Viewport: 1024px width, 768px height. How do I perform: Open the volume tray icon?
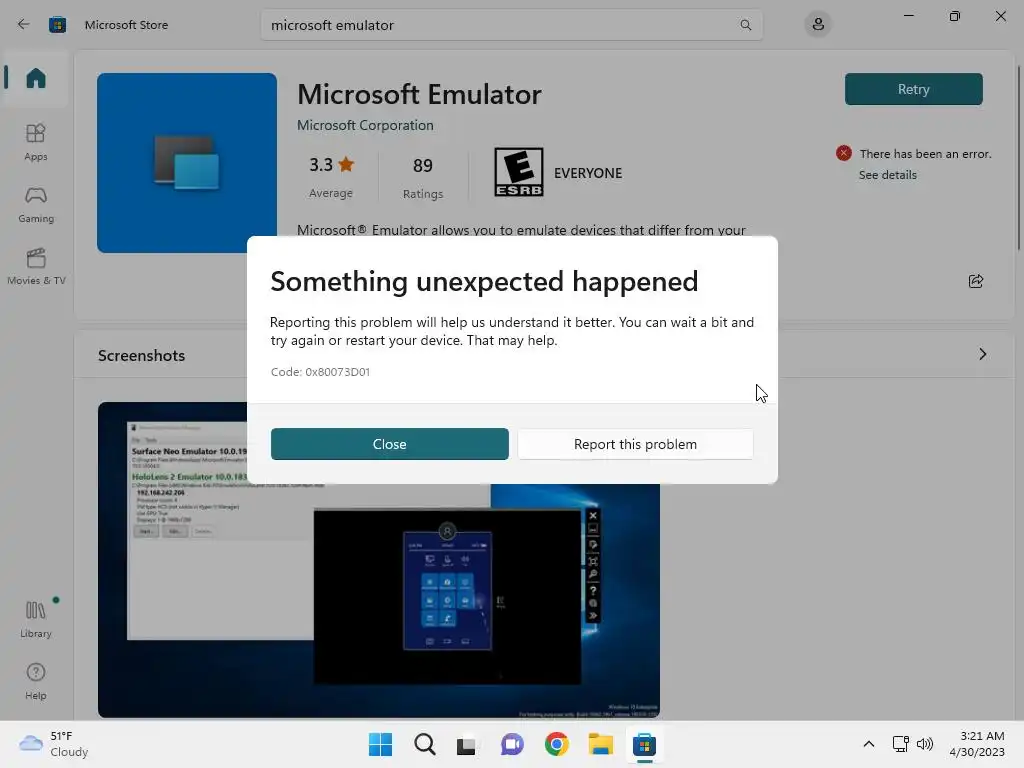[925, 744]
